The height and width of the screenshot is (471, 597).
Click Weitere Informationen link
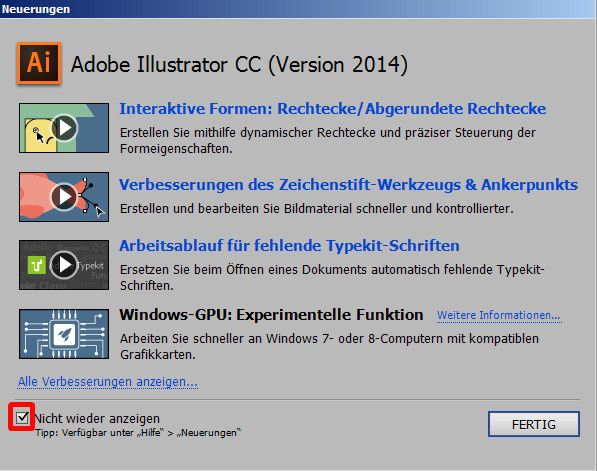coord(498,315)
